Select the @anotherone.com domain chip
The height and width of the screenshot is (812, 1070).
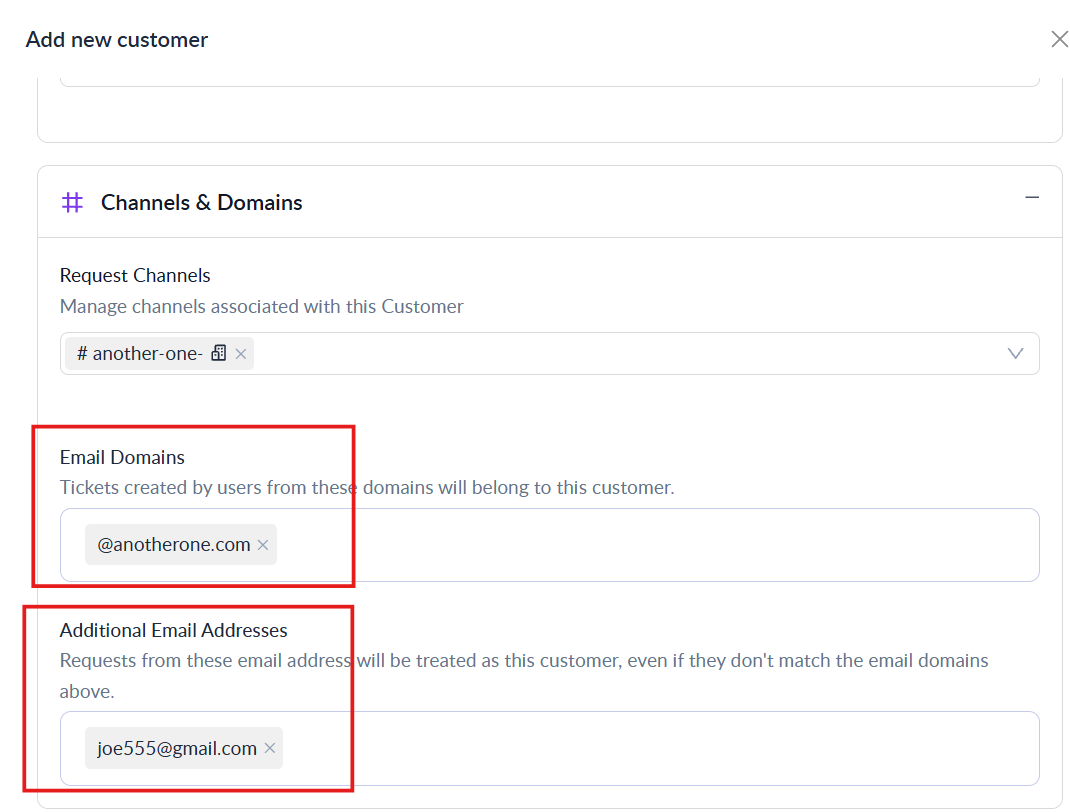(x=173, y=545)
